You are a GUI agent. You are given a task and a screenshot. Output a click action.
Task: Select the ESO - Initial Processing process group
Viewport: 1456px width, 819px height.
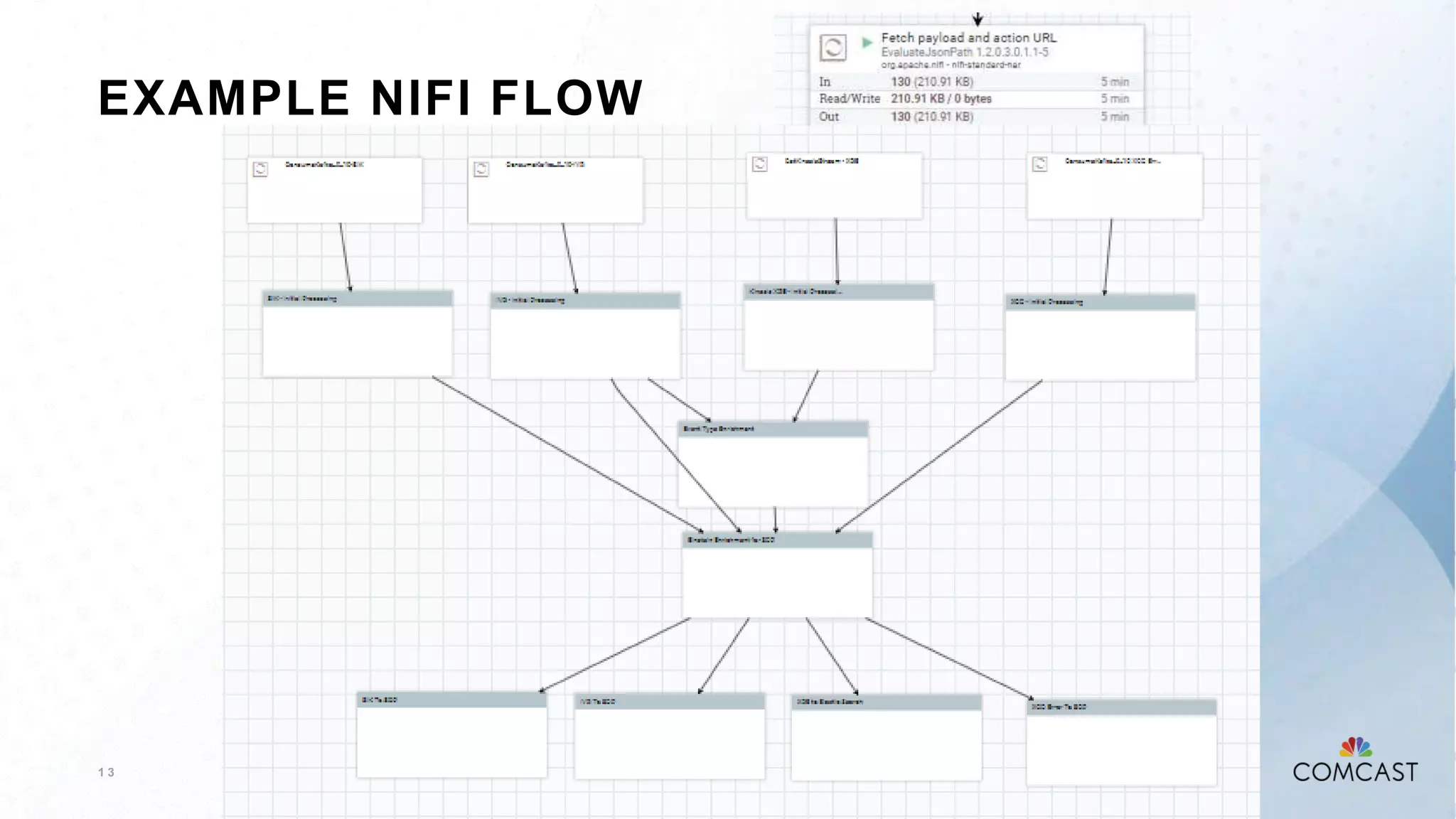coord(1101,338)
